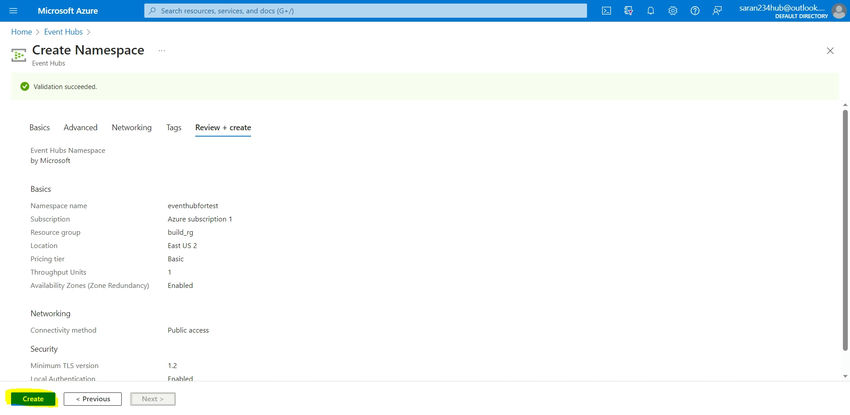
Task: Select the Minimum TLS version value 1.2
Action: pyautogui.click(x=172, y=366)
